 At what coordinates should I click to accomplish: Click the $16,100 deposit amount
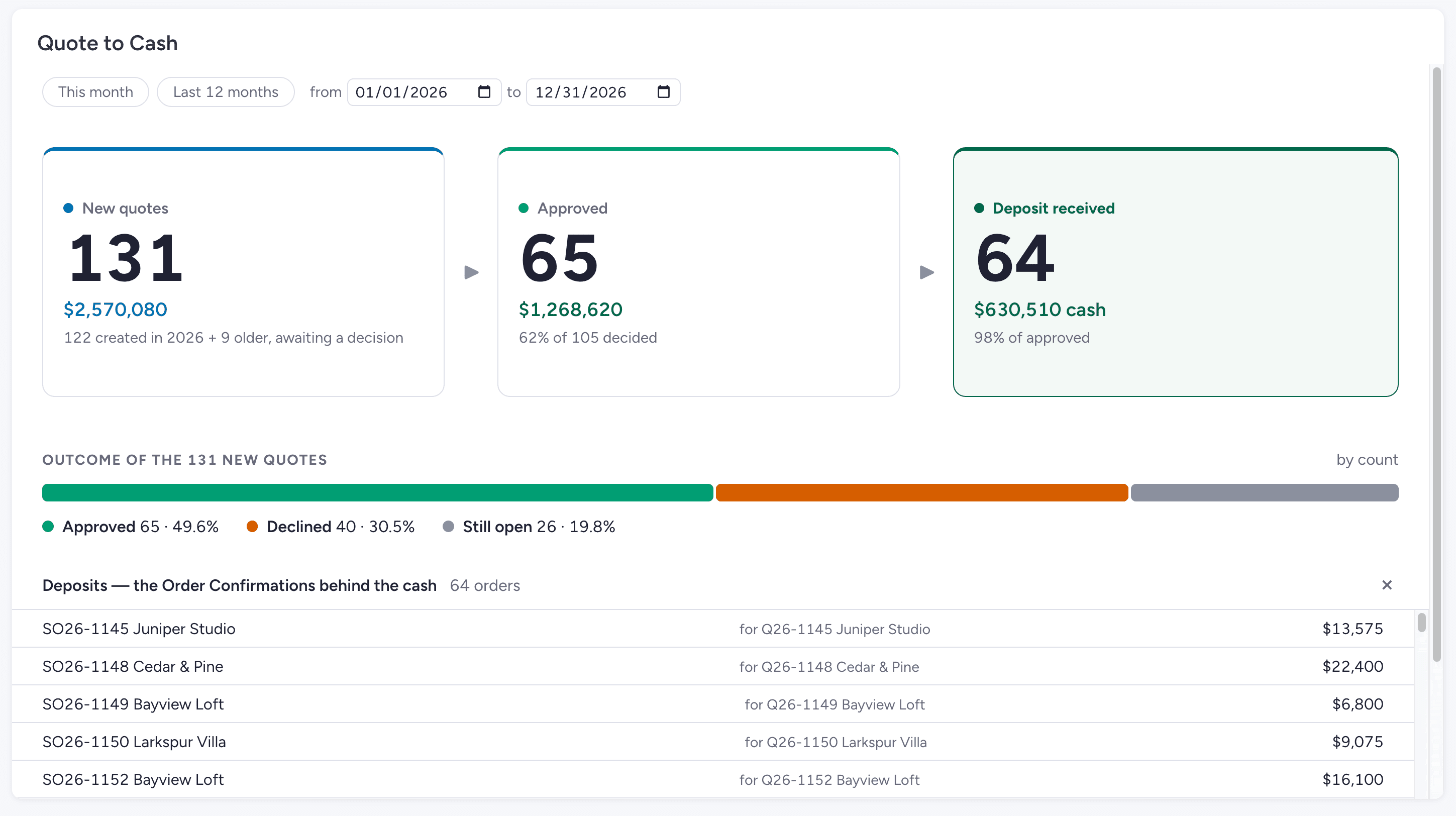1353,779
